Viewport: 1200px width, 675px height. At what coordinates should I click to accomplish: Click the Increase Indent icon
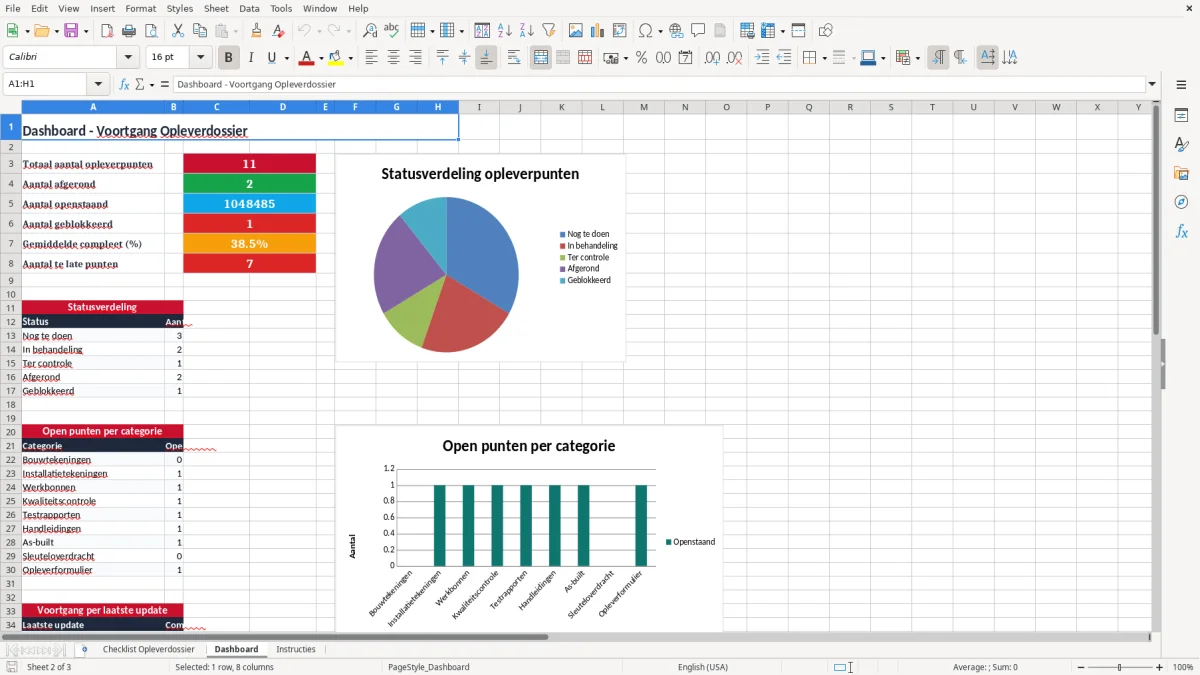tap(762, 58)
